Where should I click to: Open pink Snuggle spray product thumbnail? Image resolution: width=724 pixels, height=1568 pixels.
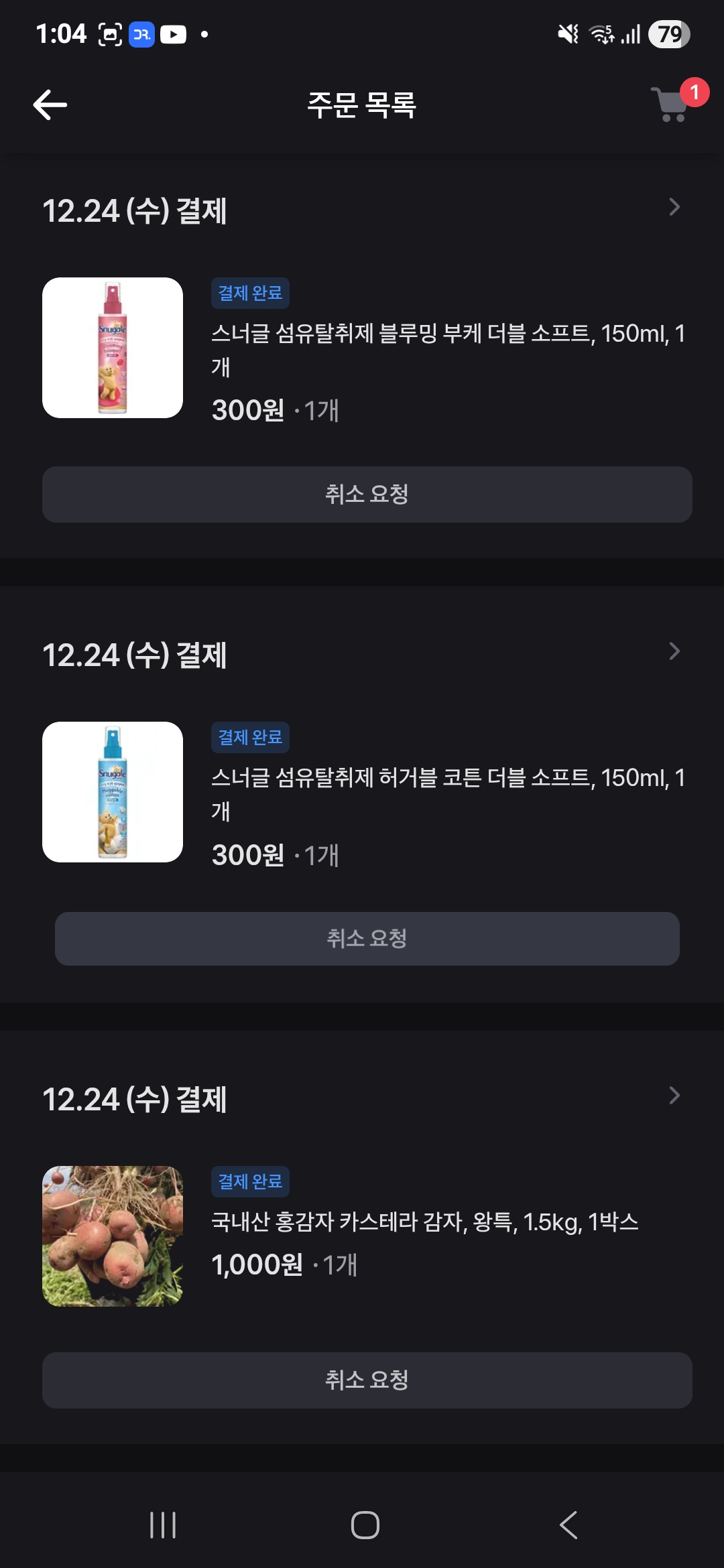click(x=113, y=348)
